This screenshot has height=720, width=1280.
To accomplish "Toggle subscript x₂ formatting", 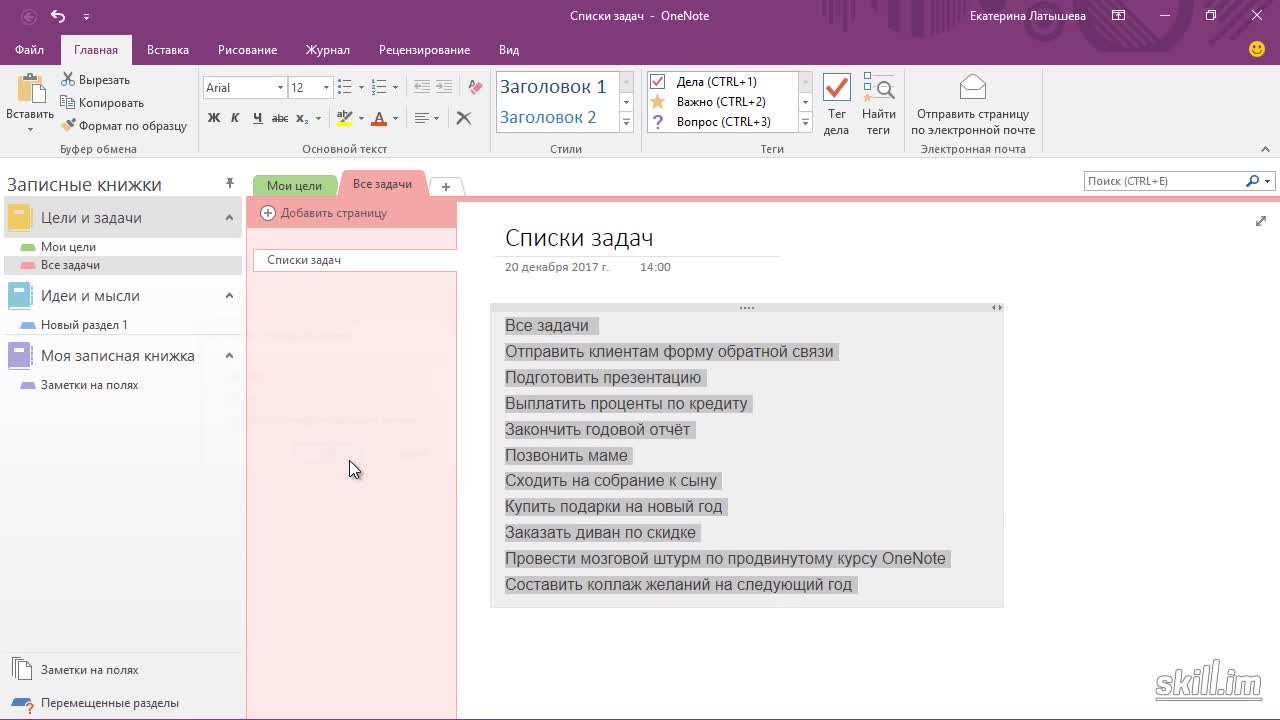I will coord(303,118).
